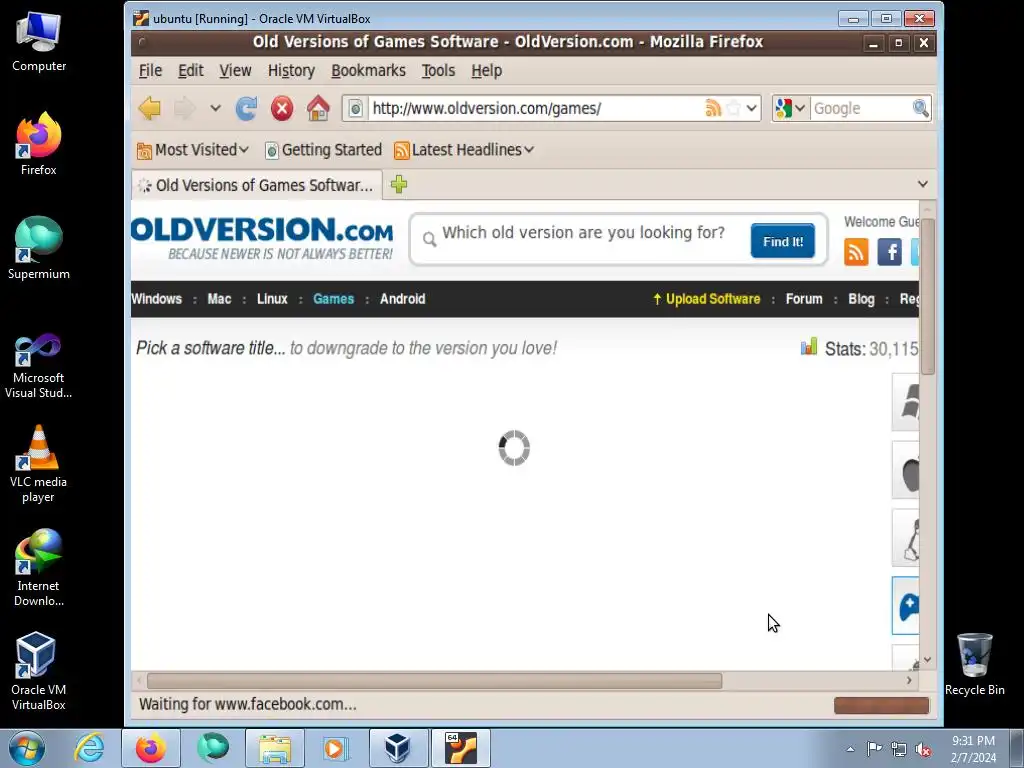Viewport: 1024px width, 768px height.
Task: Expand the address bar URL history dropdown
Action: pyautogui.click(x=752, y=108)
